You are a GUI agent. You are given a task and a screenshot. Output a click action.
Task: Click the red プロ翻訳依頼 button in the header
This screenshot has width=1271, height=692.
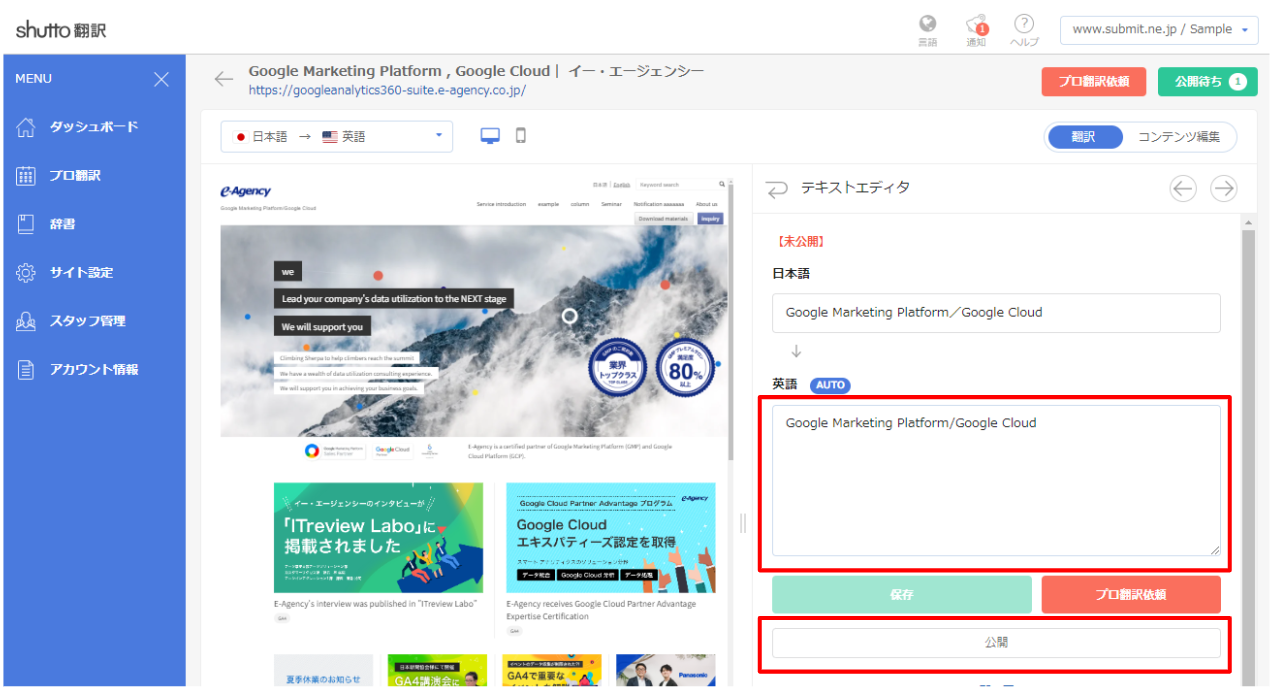coord(1093,82)
